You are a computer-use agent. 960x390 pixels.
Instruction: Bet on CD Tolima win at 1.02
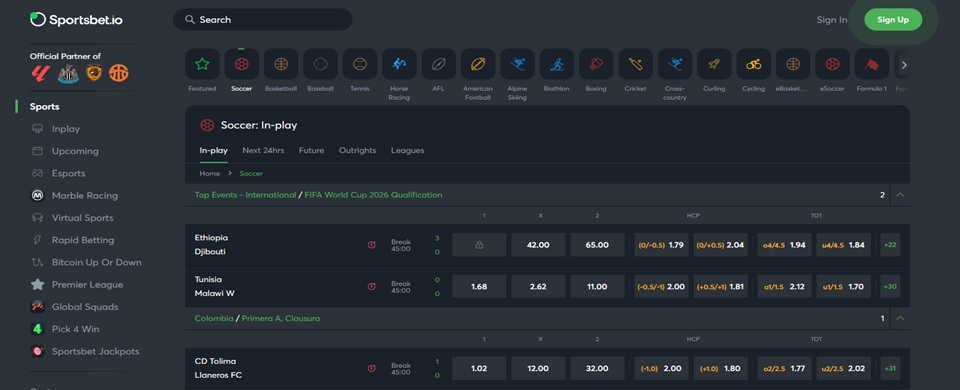pyautogui.click(x=479, y=369)
